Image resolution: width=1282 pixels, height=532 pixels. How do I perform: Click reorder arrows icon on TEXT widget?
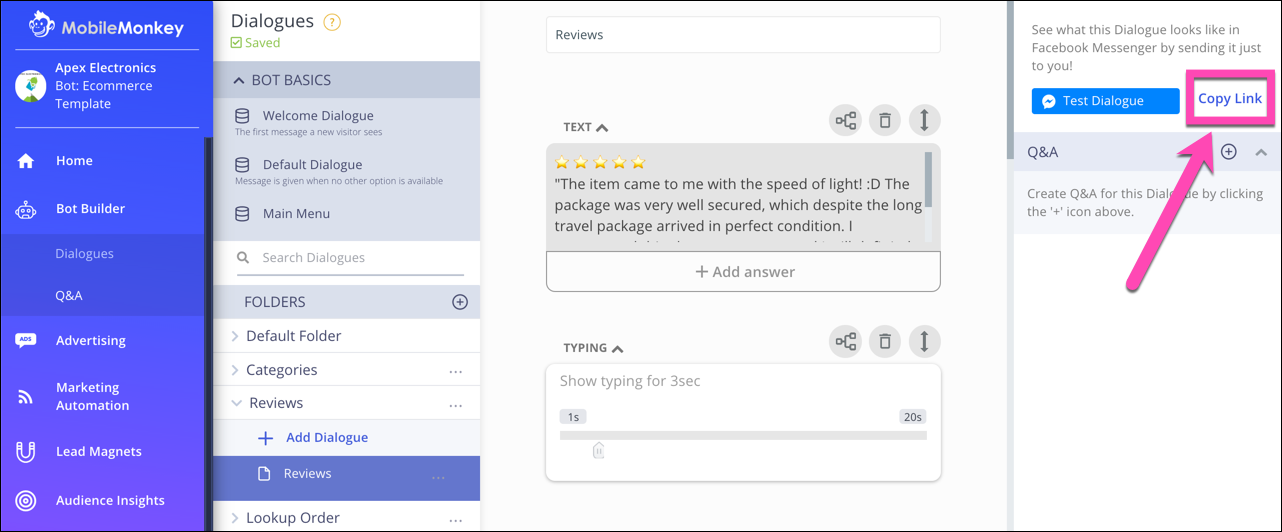pos(924,121)
